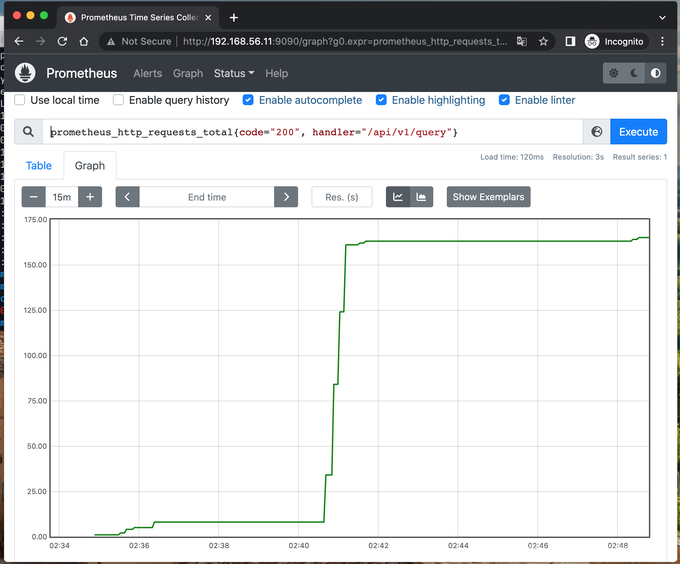Close the Prometheus browser tab
This screenshot has width=680, height=564.
coord(208,17)
